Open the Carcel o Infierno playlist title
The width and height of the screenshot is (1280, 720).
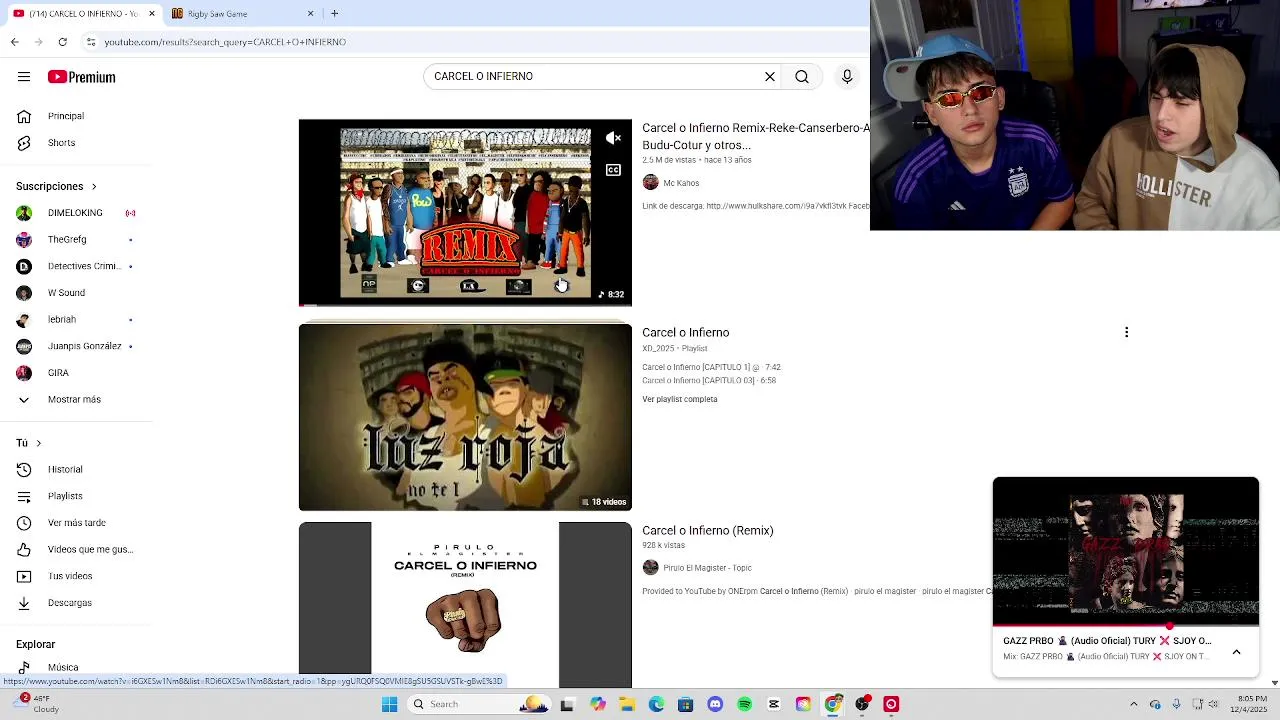tap(685, 332)
